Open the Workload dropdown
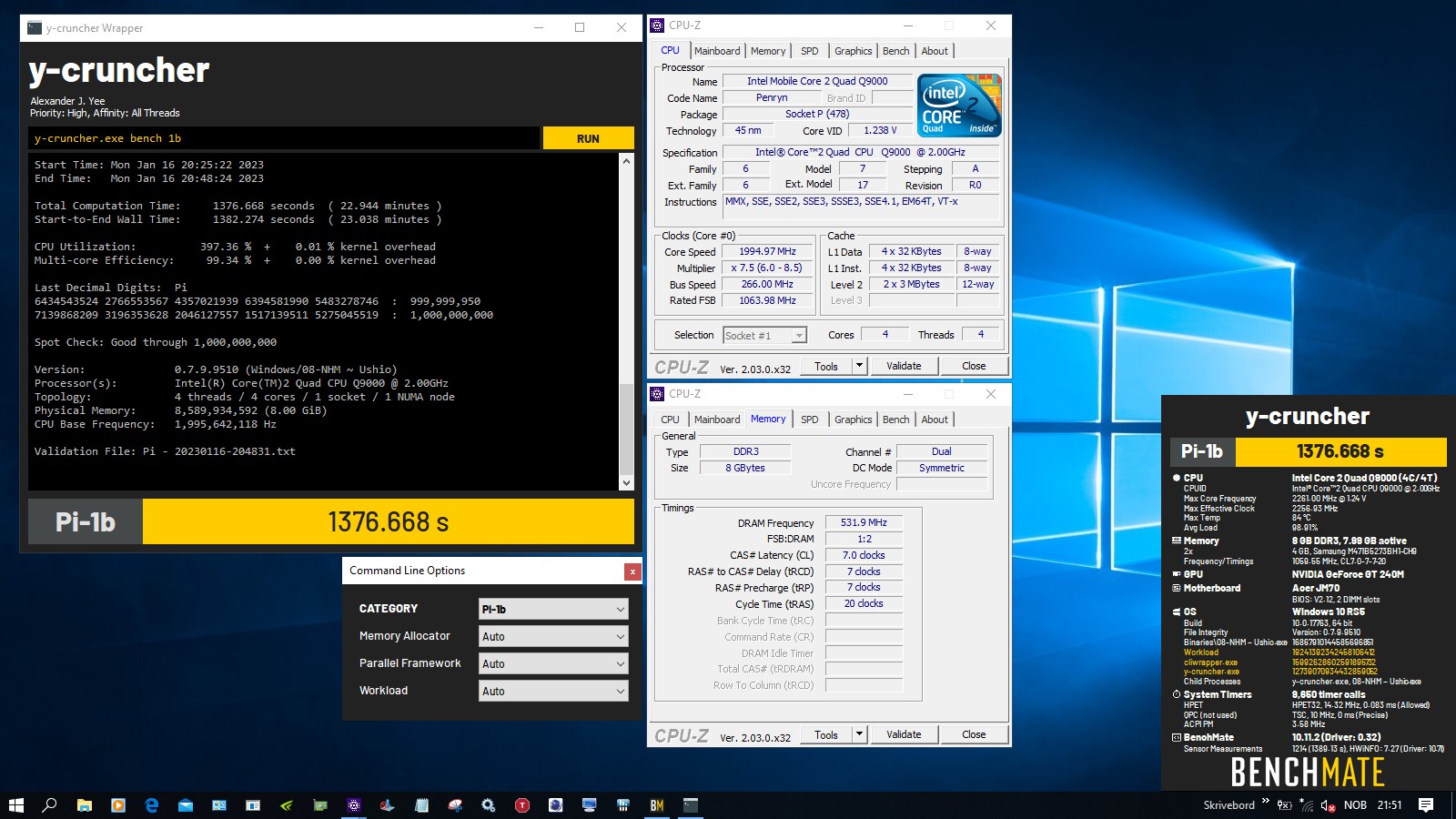 click(x=553, y=691)
